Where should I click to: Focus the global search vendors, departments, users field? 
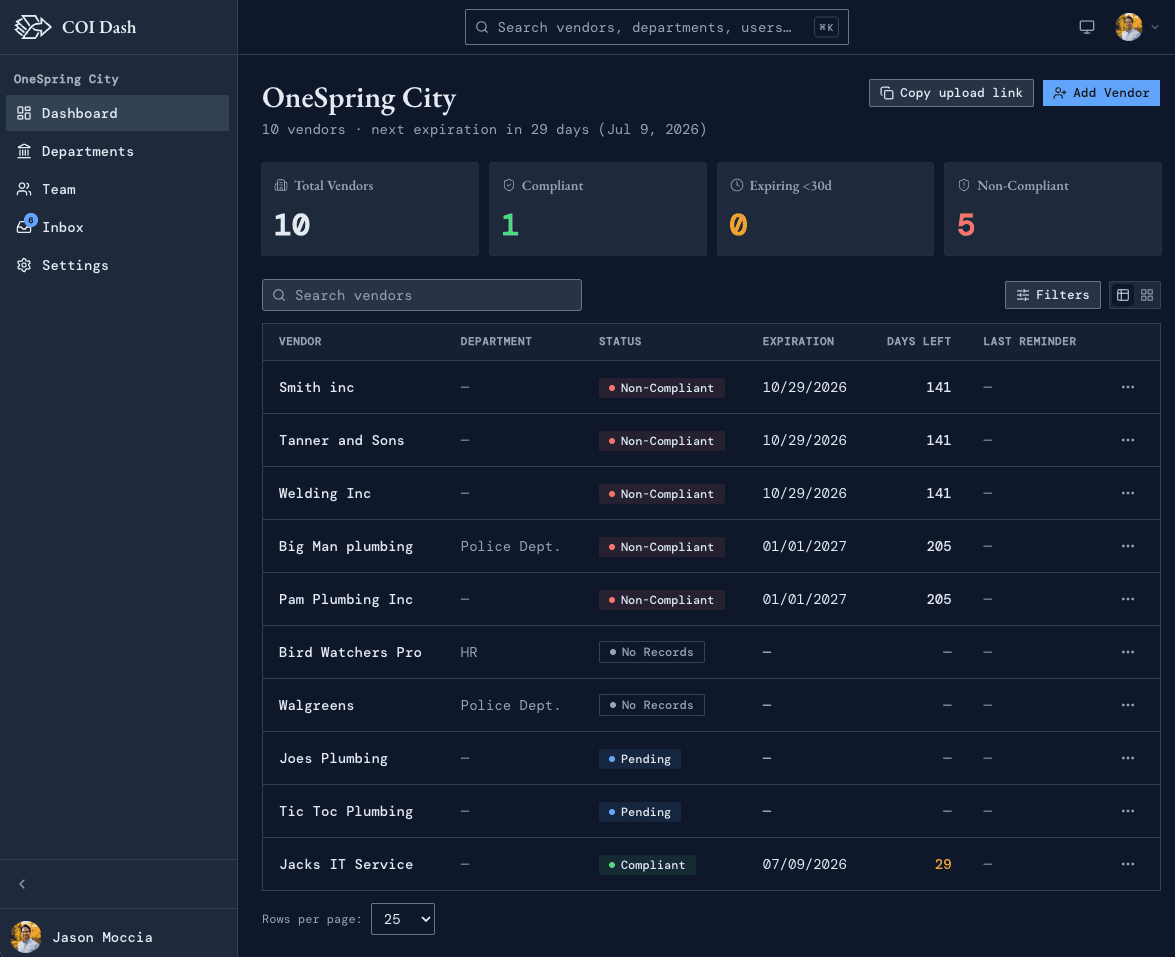[x=656, y=27]
